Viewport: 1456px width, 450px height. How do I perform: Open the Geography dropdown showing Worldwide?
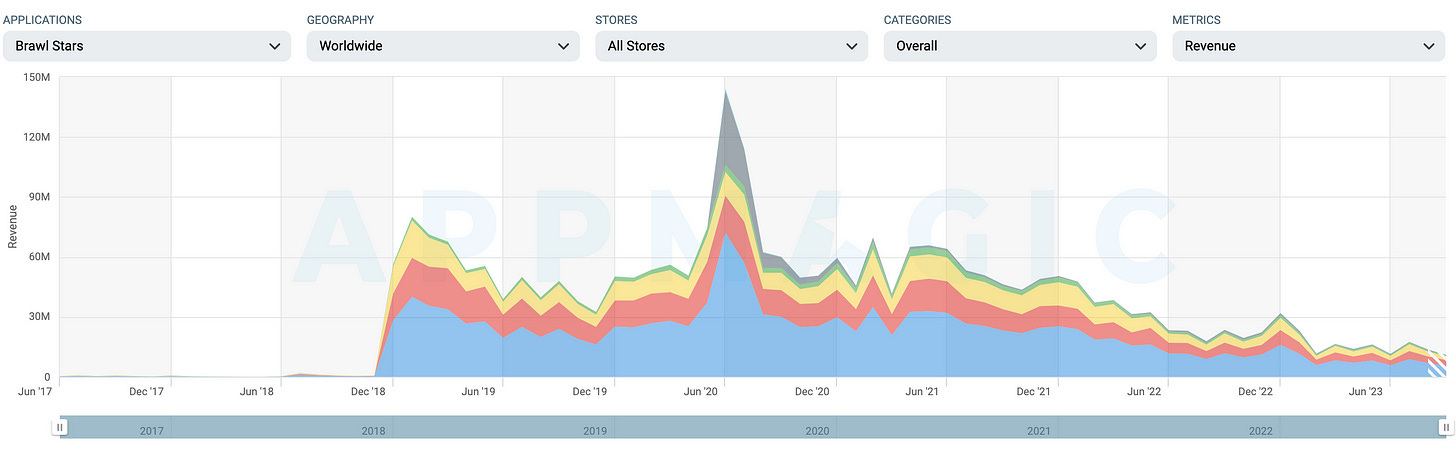click(x=442, y=46)
